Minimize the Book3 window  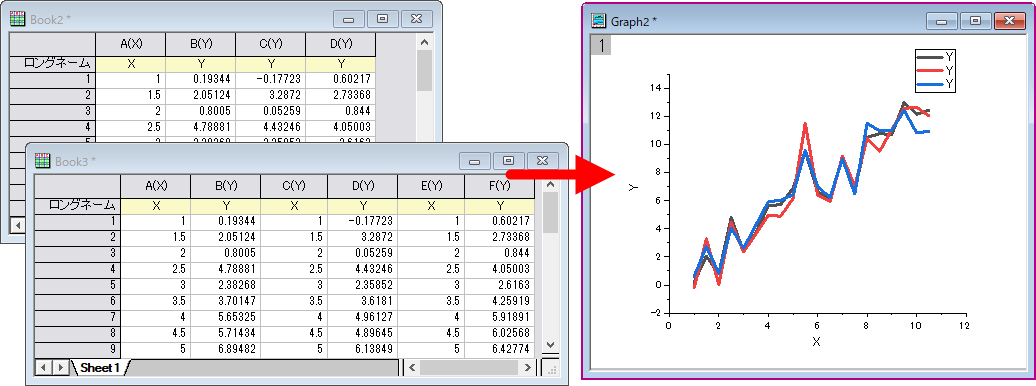coord(475,161)
